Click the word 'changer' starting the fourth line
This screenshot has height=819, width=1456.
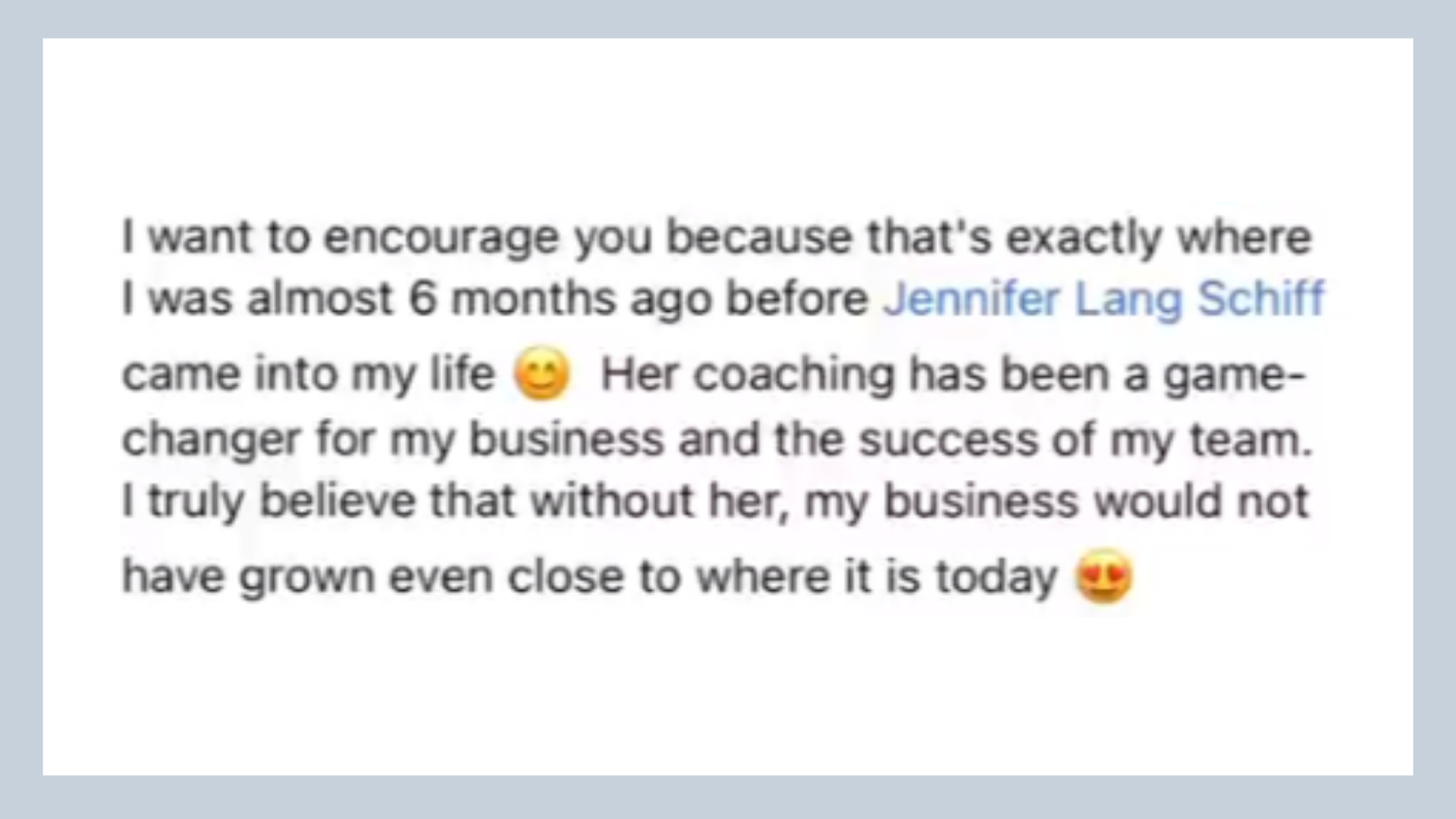click(211, 441)
